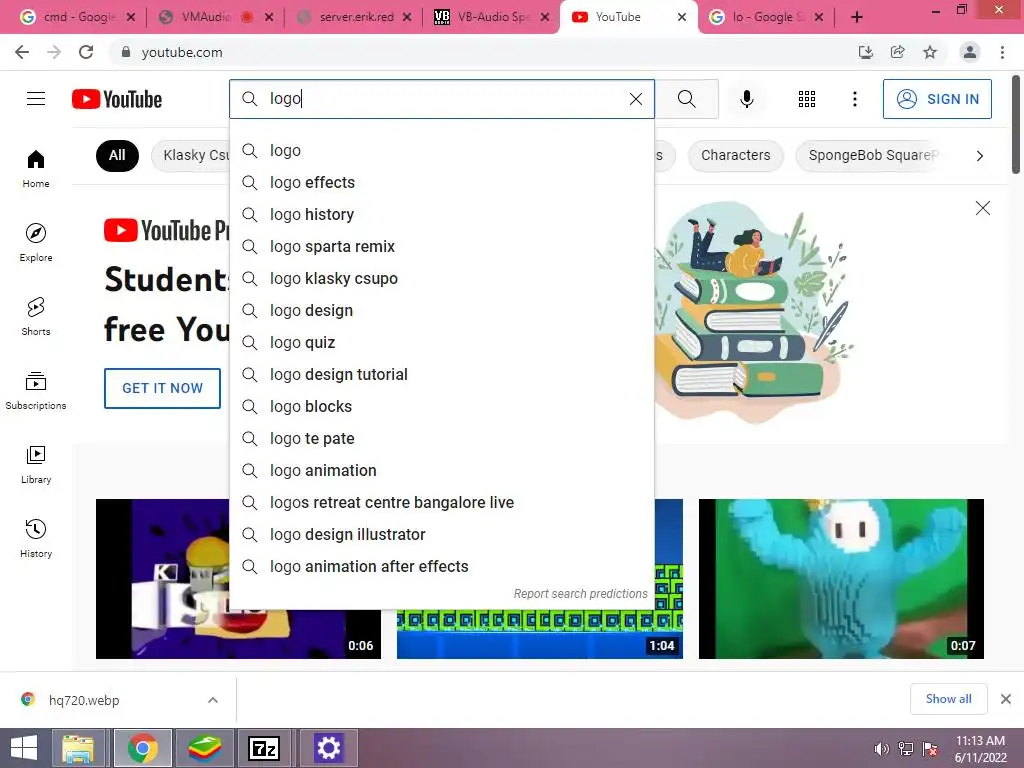This screenshot has height=768, width=1024.
Task: Choose suggestion "logos retreat centre bangalore live"
Action: tap(441, 502)
